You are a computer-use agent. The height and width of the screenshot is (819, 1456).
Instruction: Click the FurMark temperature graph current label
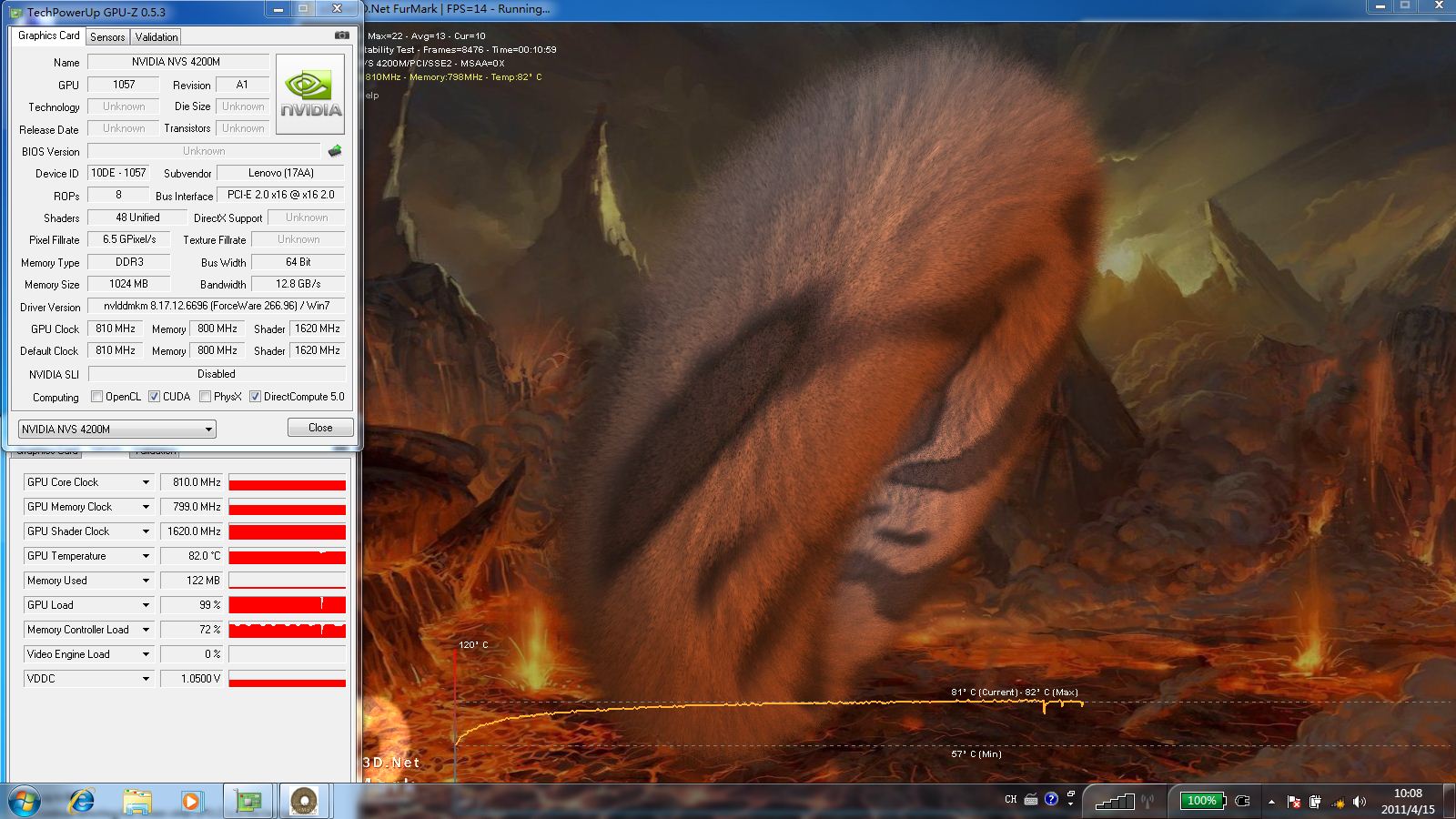click(x=1015, y=693)
